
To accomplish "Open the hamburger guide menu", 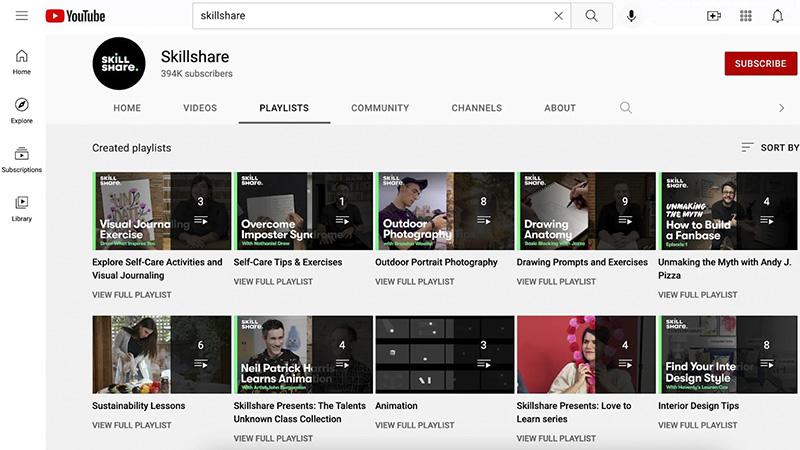I will coord(21,15).
